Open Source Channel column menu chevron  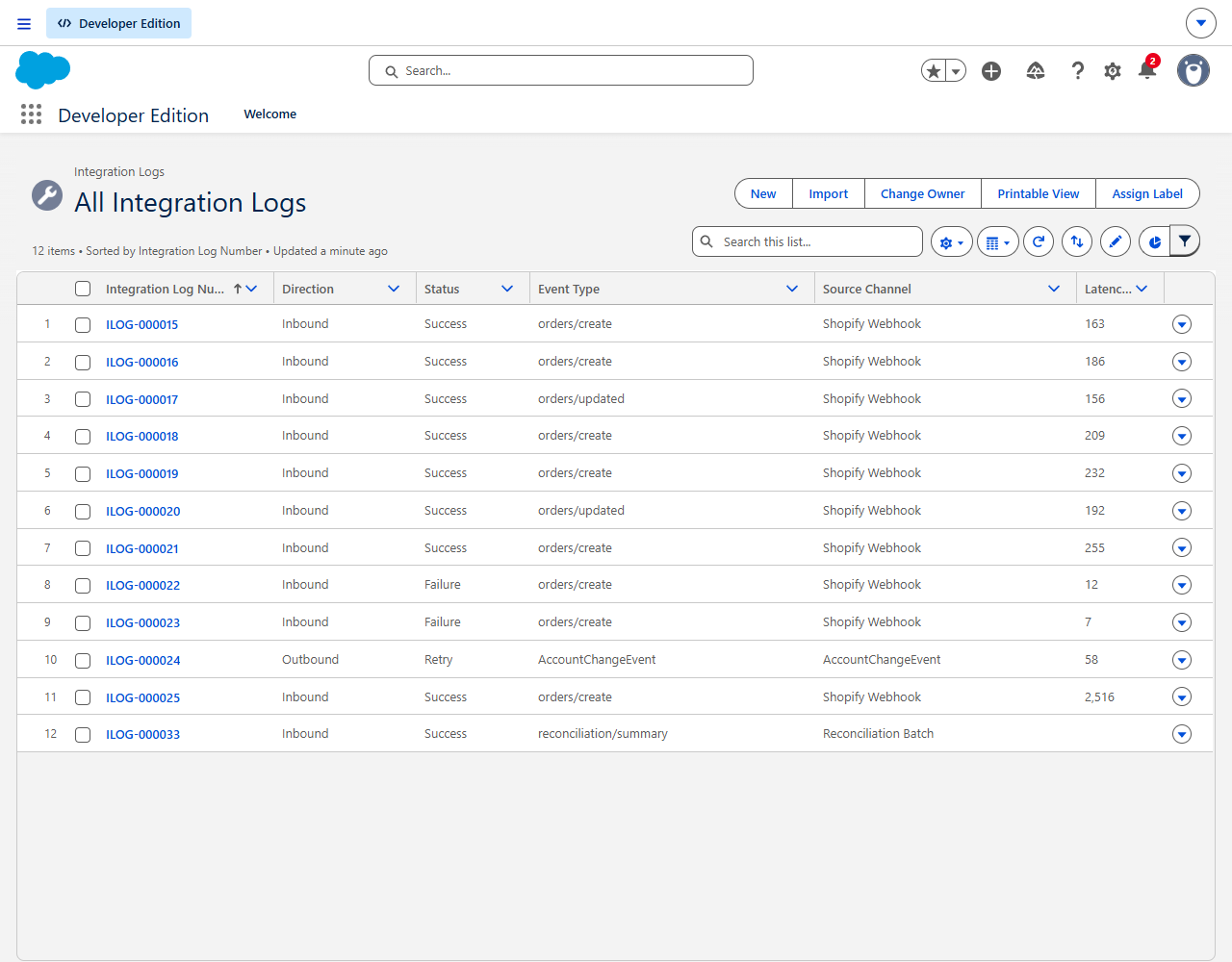1054,289
